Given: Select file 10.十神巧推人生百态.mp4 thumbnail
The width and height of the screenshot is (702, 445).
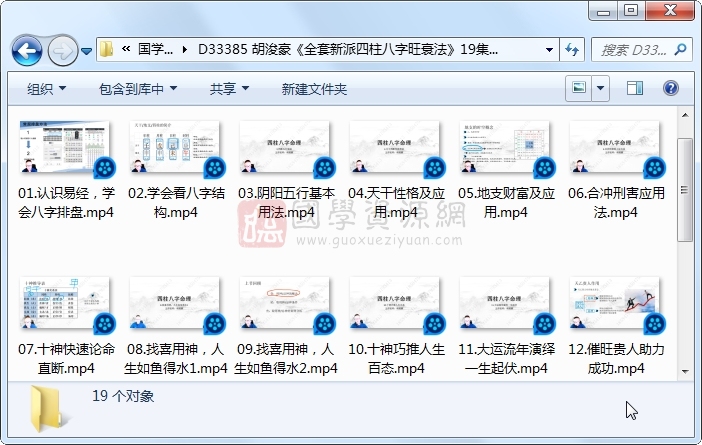Looking at the screenshot, I should [x=395, y=304].
